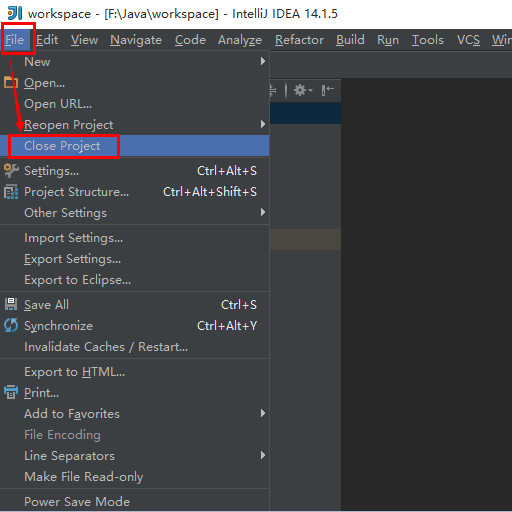Open the Refactor menu
512x512 pixels.
(x=299, y=40)
